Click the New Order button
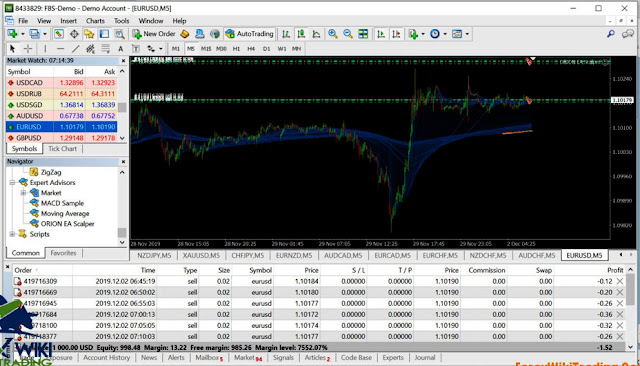The image size is (640, 366). point(154,34)
